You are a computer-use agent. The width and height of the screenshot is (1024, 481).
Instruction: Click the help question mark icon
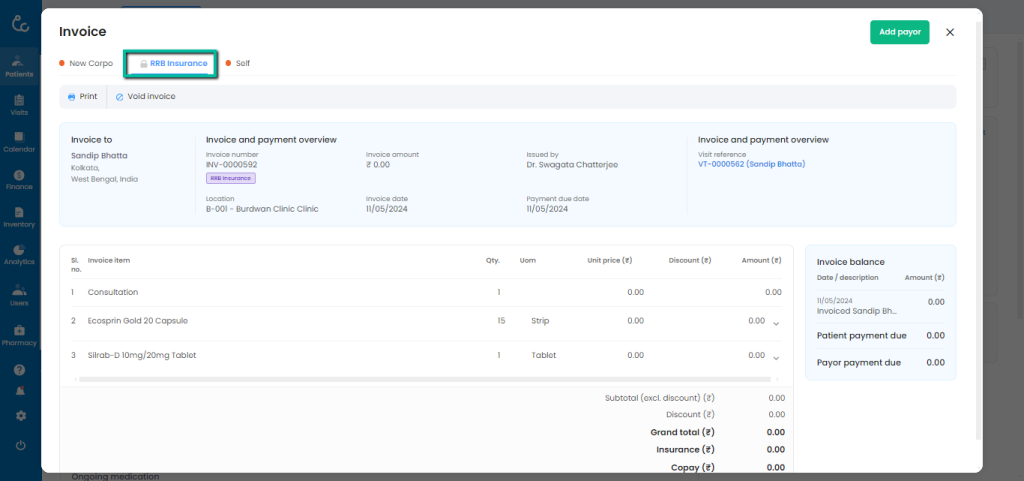(20, 370)
